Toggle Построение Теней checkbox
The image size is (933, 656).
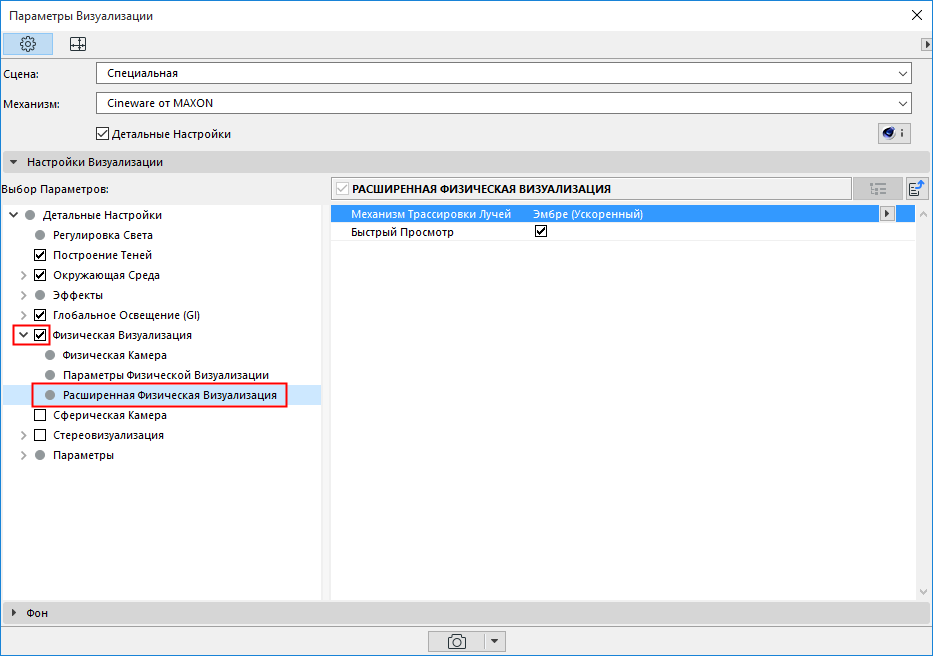pyautogui.click(x=40, y=255)
